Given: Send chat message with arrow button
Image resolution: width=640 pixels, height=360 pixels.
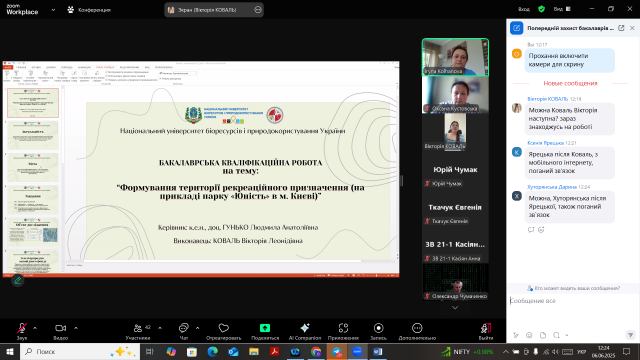Looking at the screenshot, I should pos(630,335).
